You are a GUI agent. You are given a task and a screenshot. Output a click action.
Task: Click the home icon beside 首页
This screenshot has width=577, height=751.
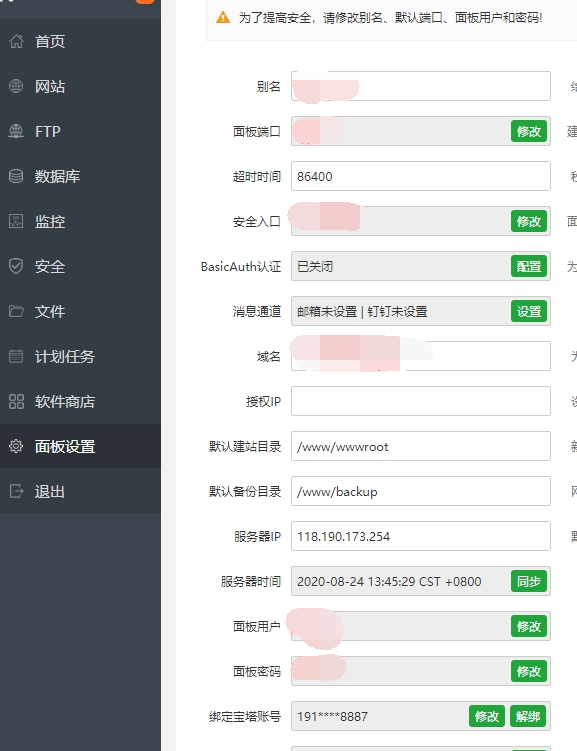[16, 41]
